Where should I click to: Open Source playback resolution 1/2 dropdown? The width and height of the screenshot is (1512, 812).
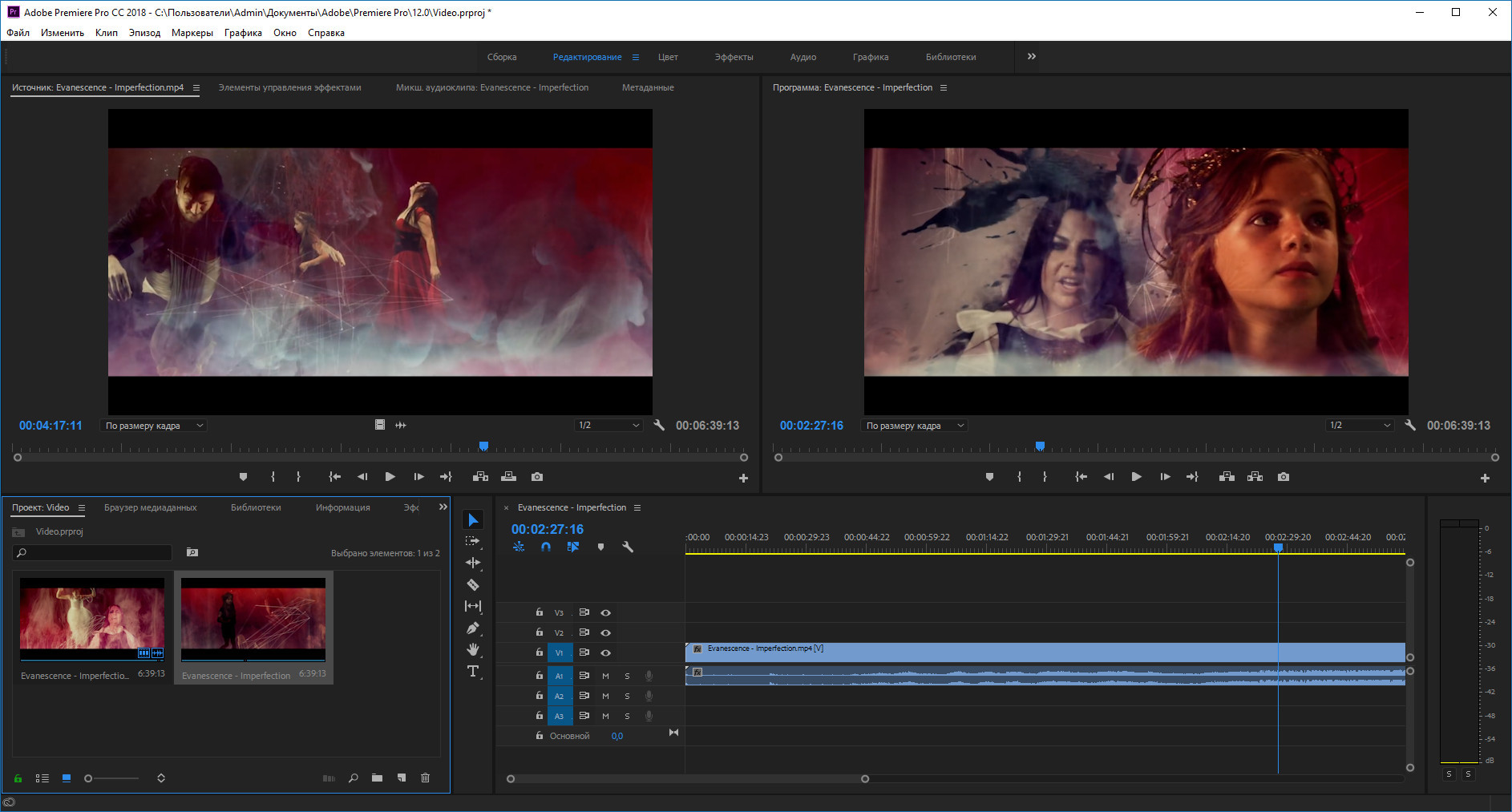pos(608,426)
